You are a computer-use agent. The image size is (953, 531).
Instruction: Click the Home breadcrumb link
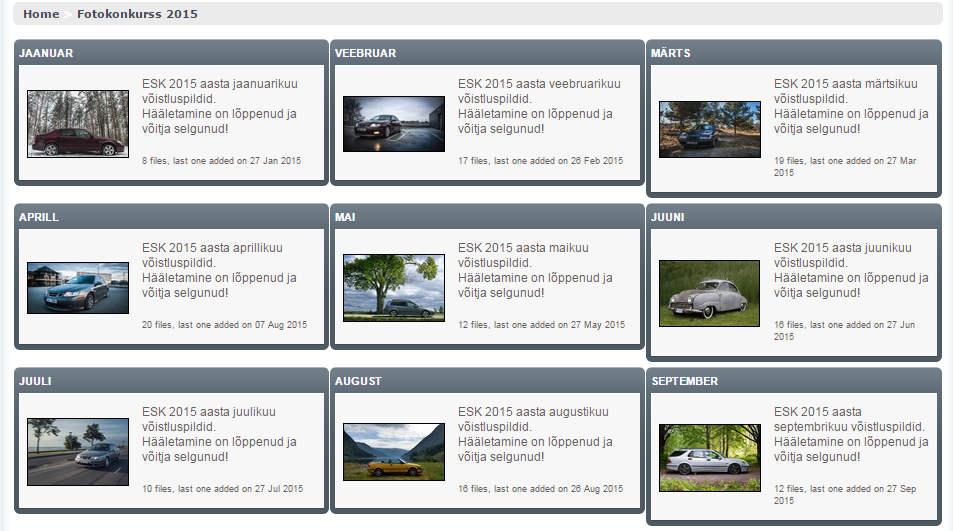[x=41, y=14]
